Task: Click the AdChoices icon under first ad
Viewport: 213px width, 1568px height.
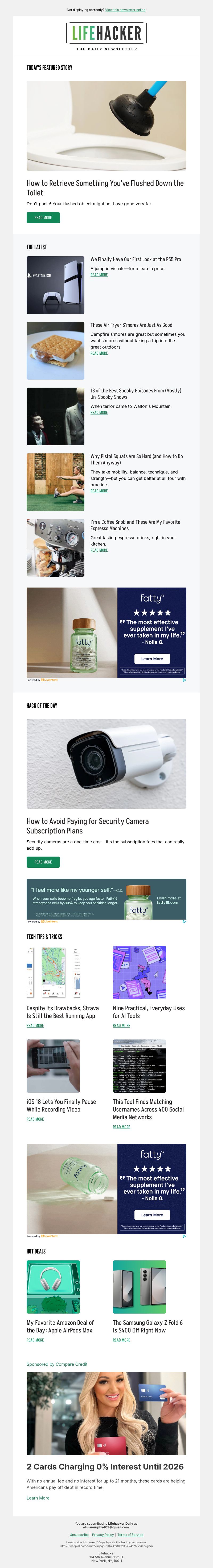Action: [x=184, y=680]
